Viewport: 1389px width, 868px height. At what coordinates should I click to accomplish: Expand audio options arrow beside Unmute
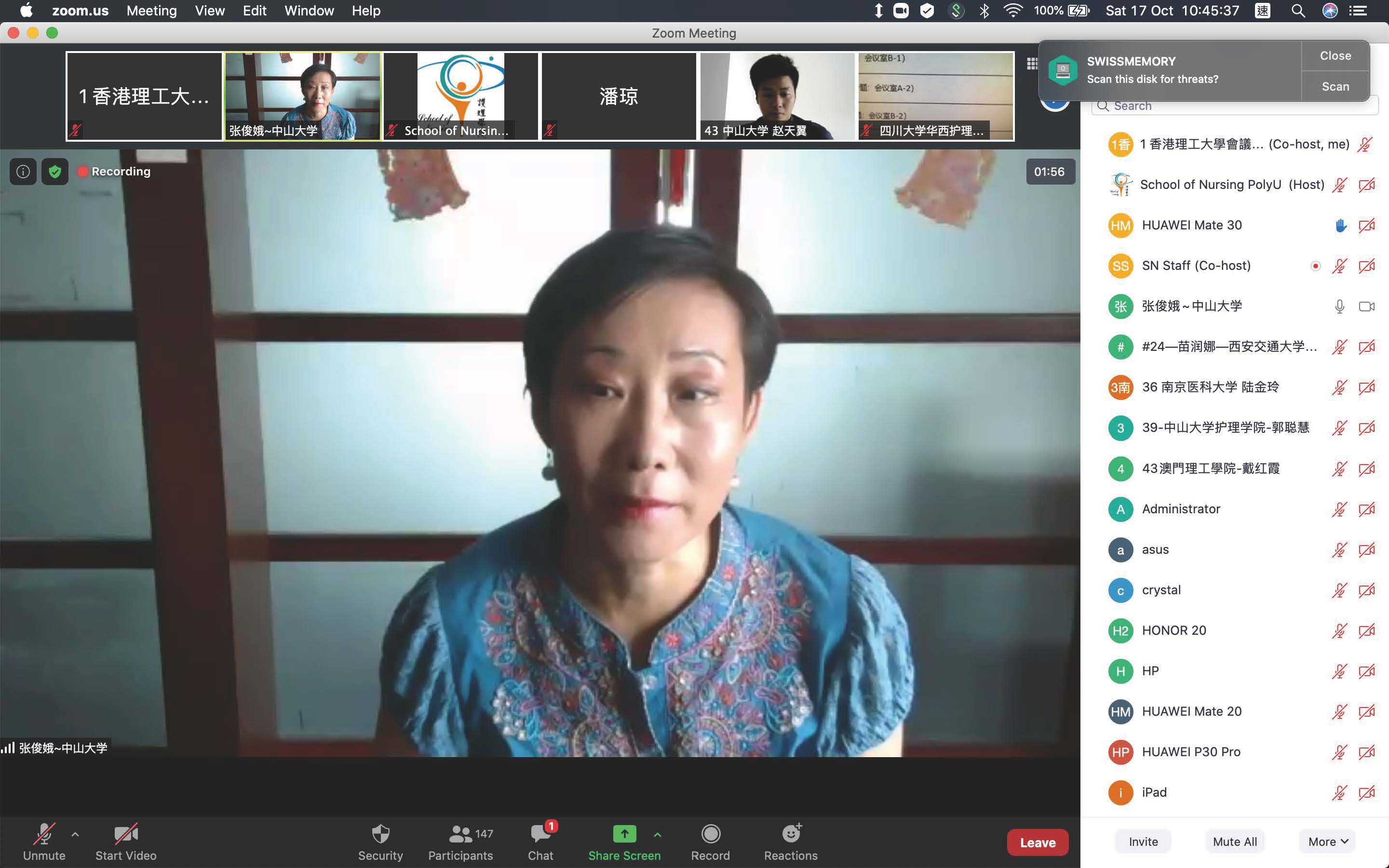pos(75,834)
